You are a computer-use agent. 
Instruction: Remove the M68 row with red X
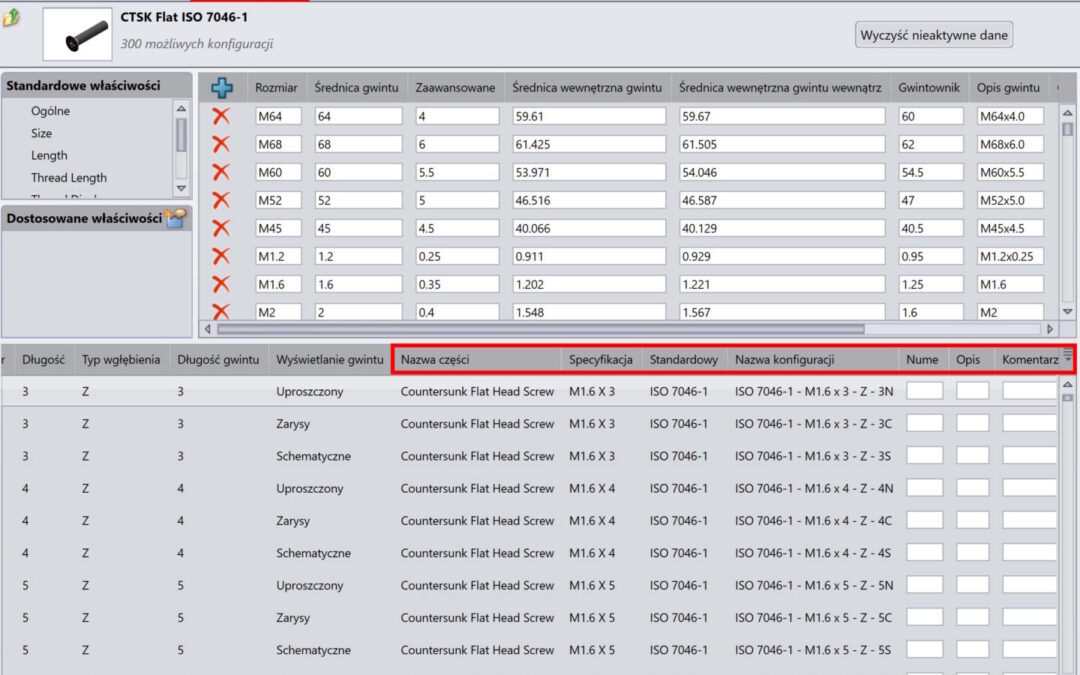(222, 144)
